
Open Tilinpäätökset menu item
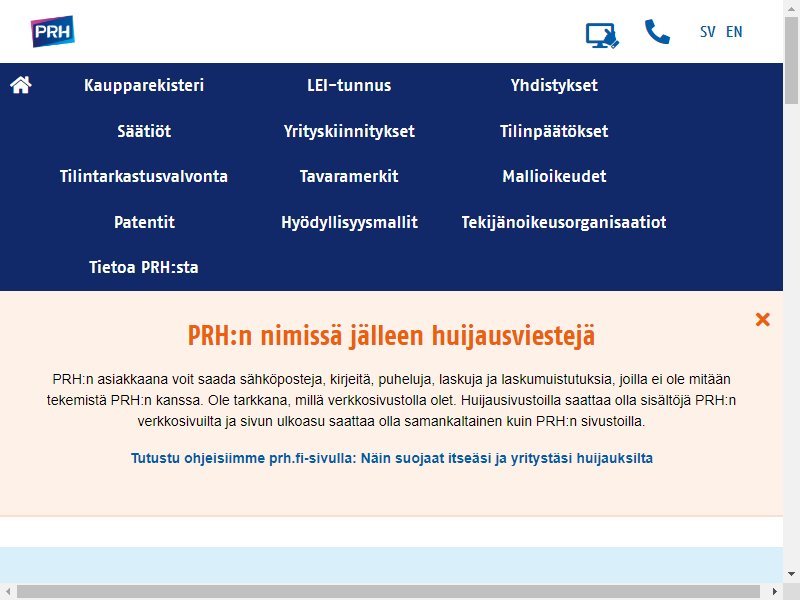[x=554, y=131]
